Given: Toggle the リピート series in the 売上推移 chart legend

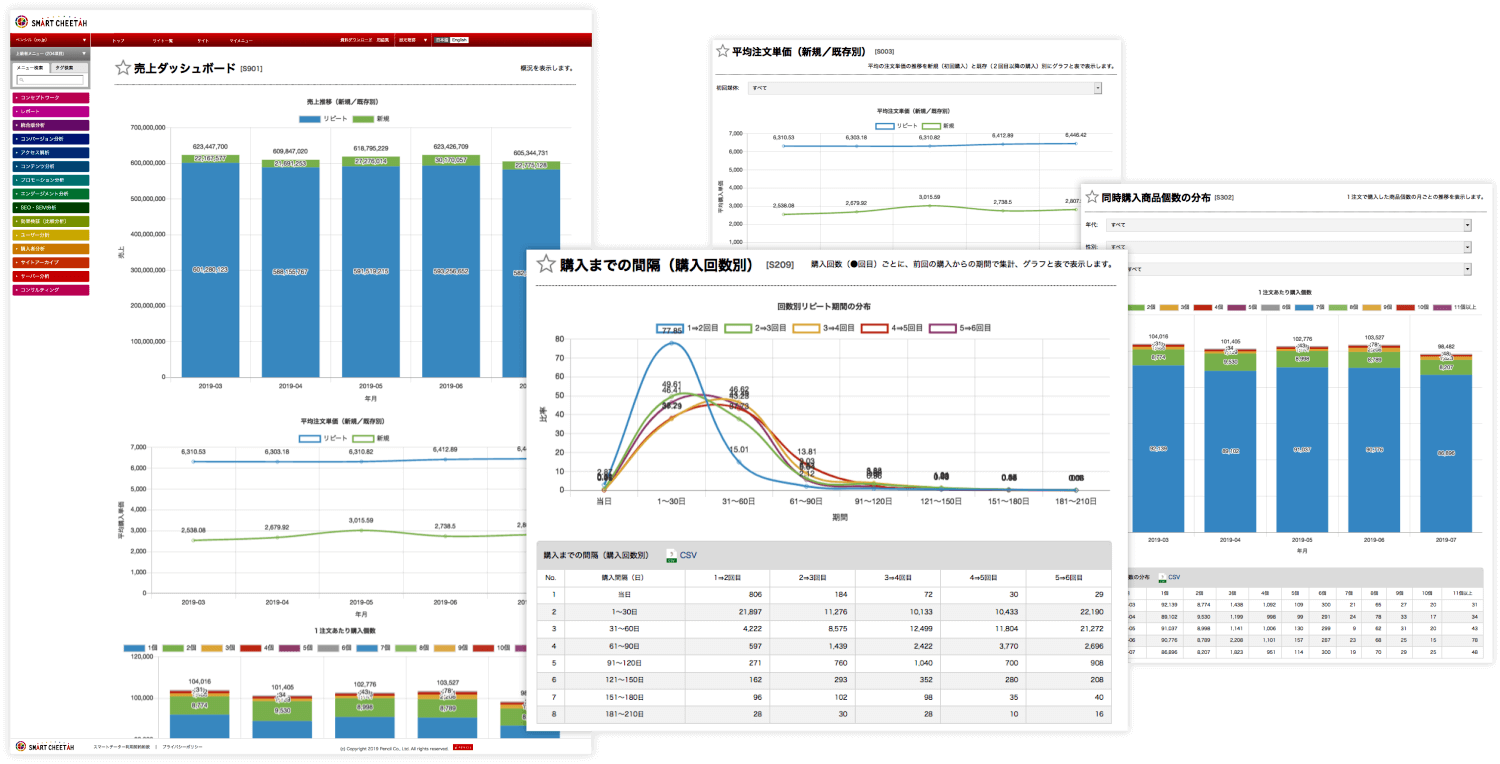Looking at the screenshot, I should [x=321, y=118].
